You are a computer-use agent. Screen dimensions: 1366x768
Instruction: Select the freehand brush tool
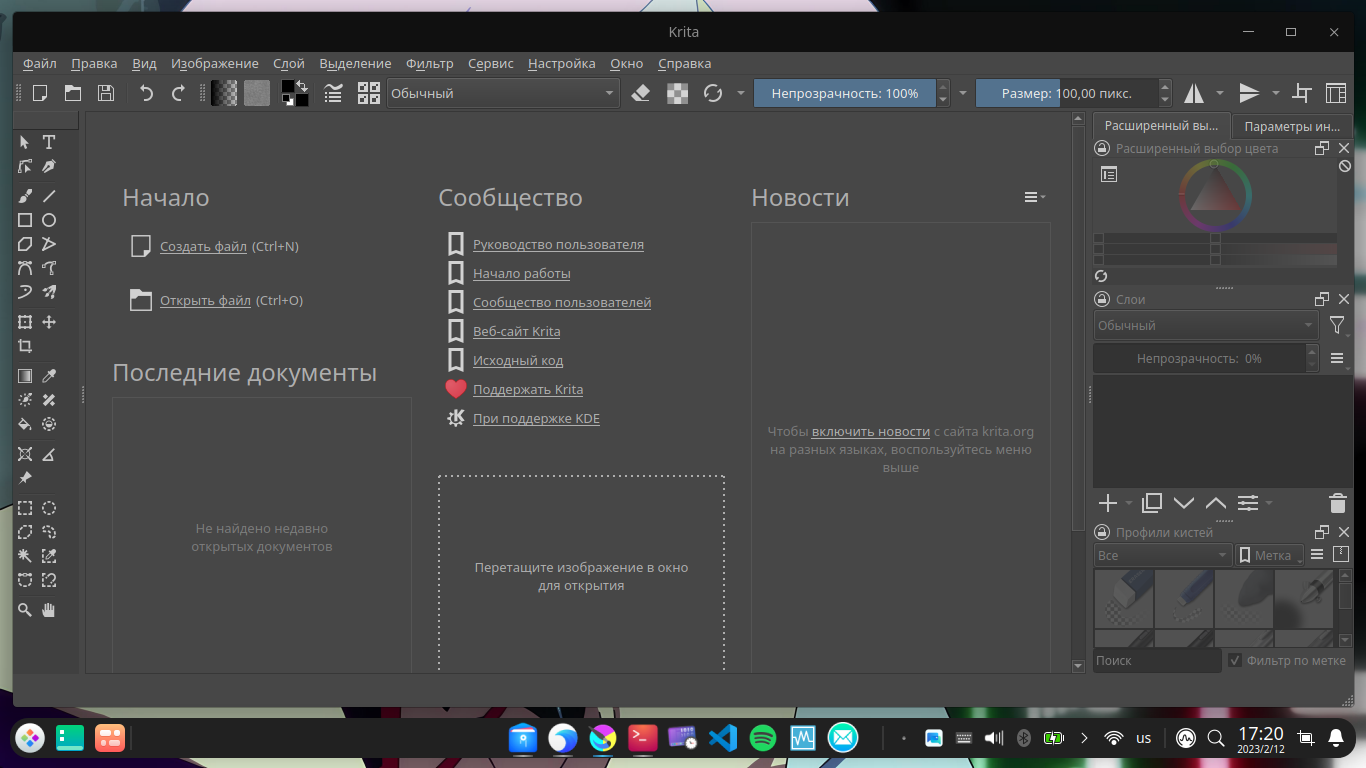25,196
